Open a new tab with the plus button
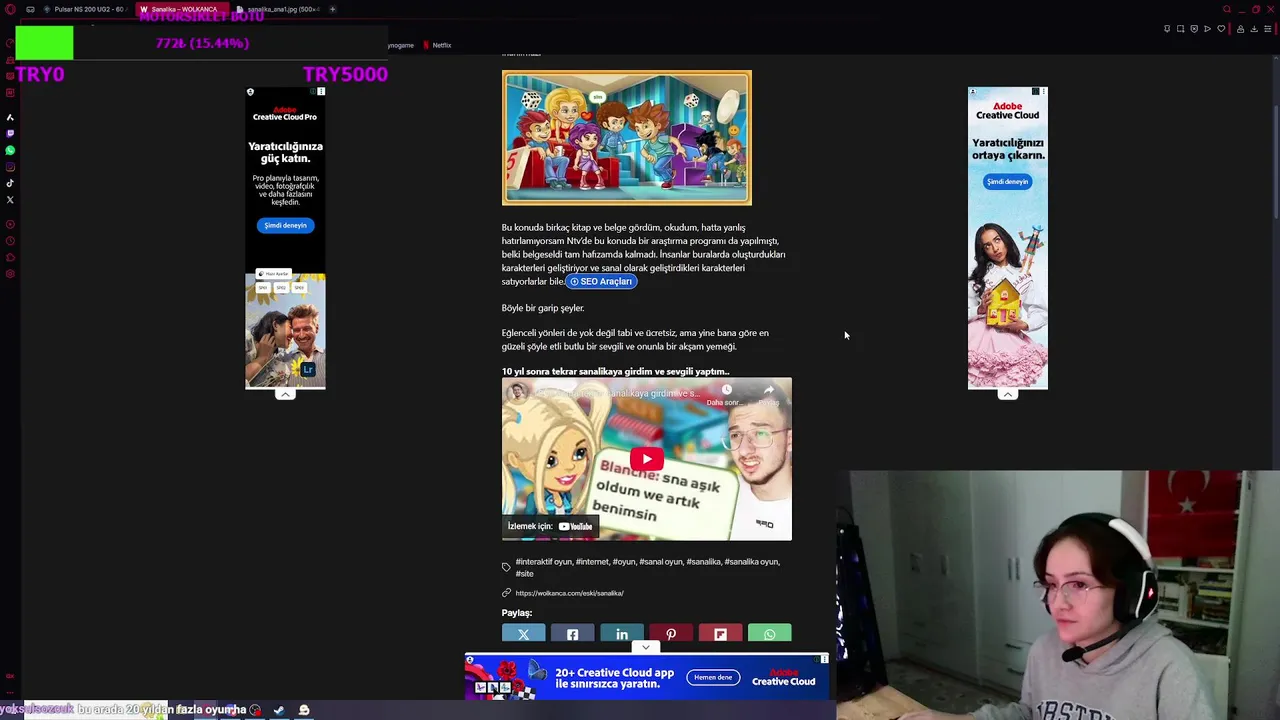 [x=332, y=9]
